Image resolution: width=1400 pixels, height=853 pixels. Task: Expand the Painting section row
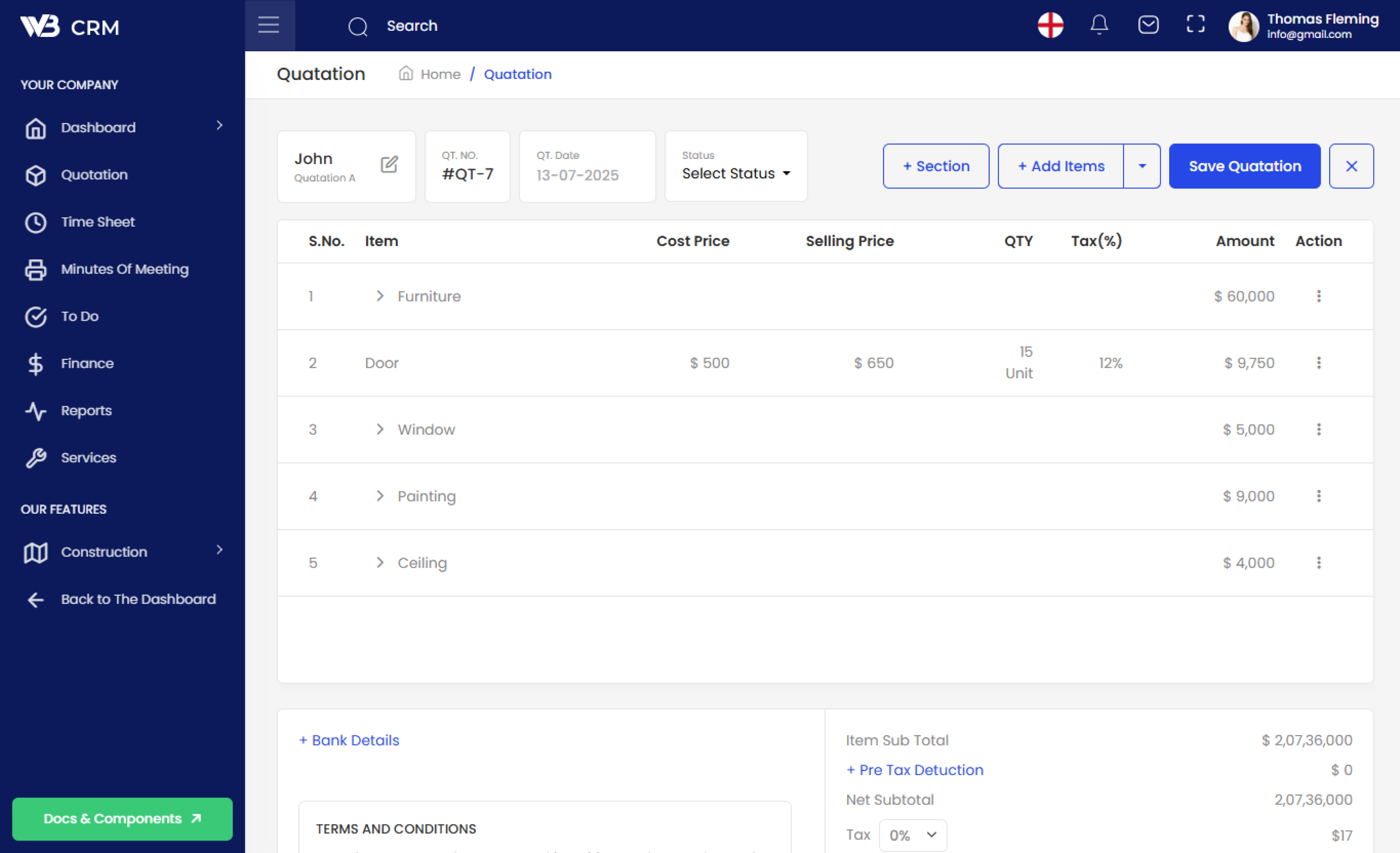pos(380,496)
